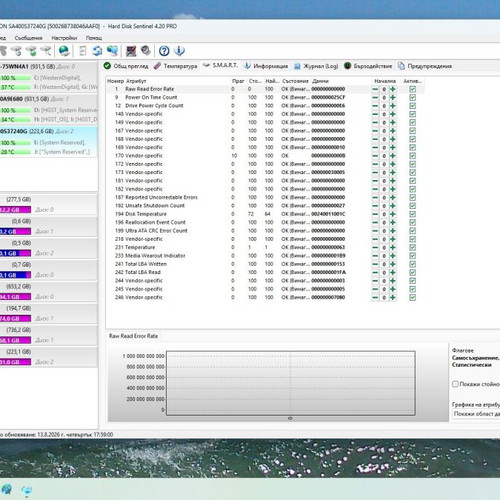This screenshot has width=500, height=500.
Task: Click the 100 % health bar of the 223,6 GB disk
Action: click(15, 143)
